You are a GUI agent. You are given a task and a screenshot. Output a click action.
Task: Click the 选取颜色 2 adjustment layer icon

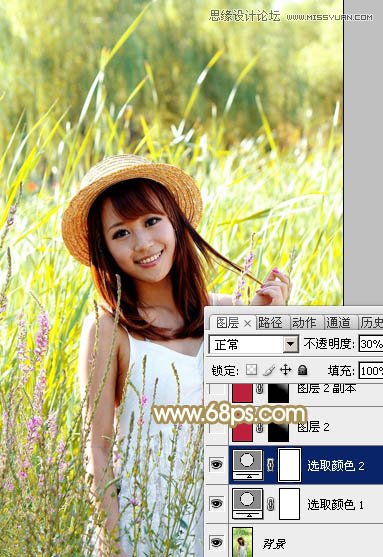248,465
